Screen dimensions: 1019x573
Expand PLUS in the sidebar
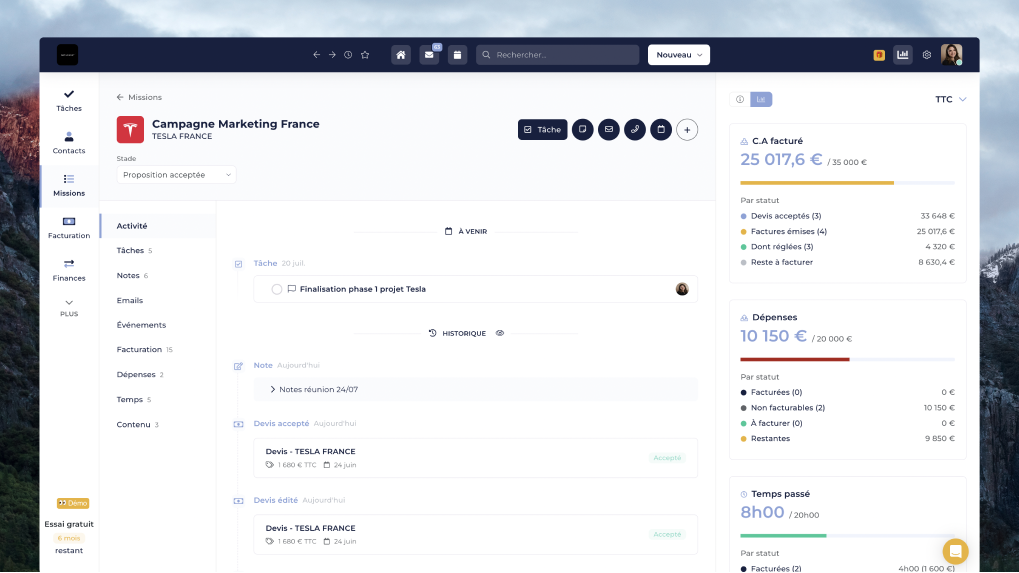(69, 308)
